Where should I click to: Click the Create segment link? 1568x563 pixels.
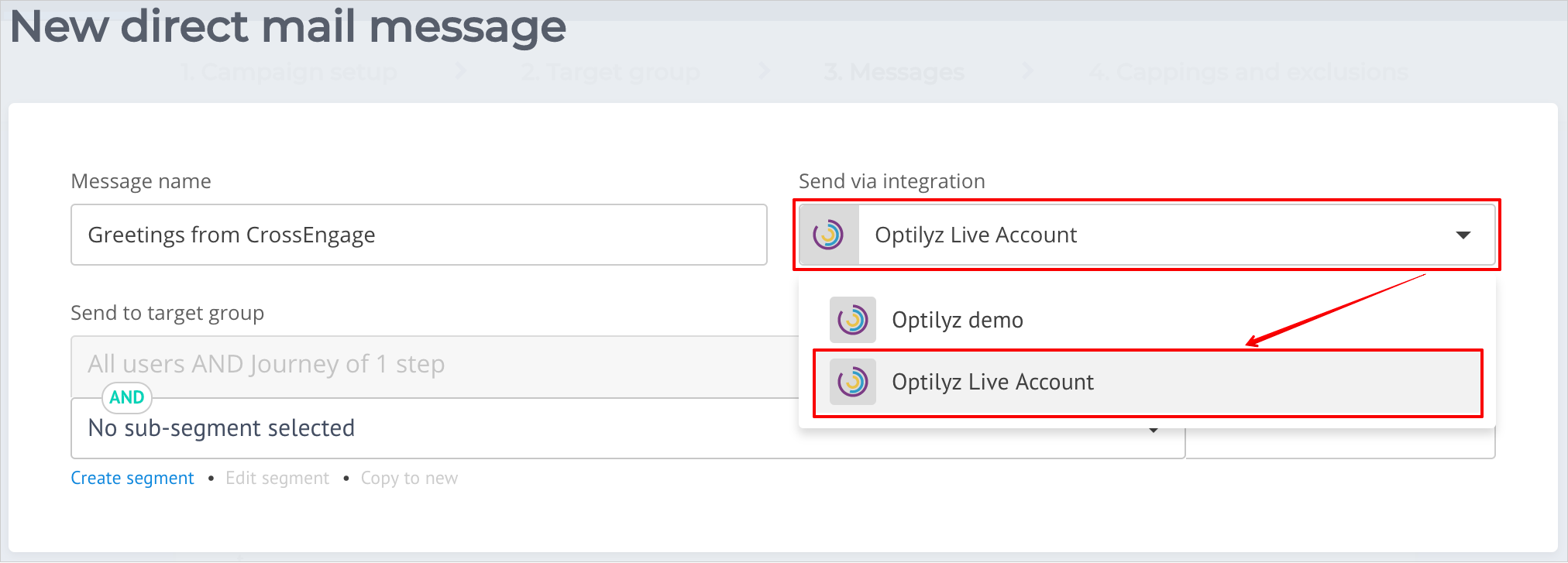point(132,478)
